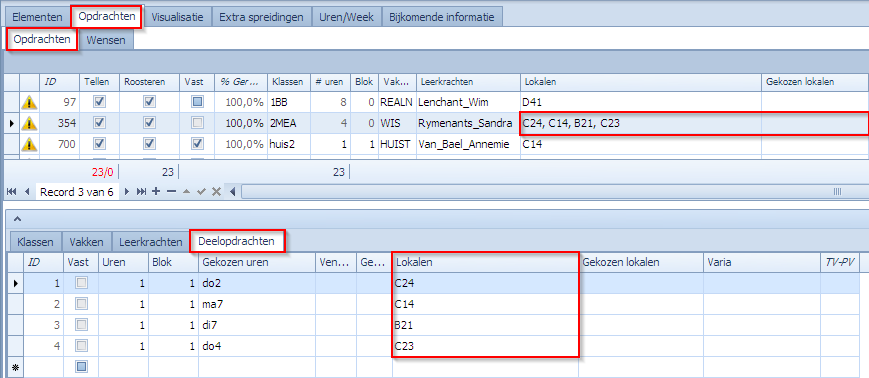The height and width of the screenshot is (378, 869).
Task: Click the B21 cell in Deelopdrachten
Action: coord(485,326)
